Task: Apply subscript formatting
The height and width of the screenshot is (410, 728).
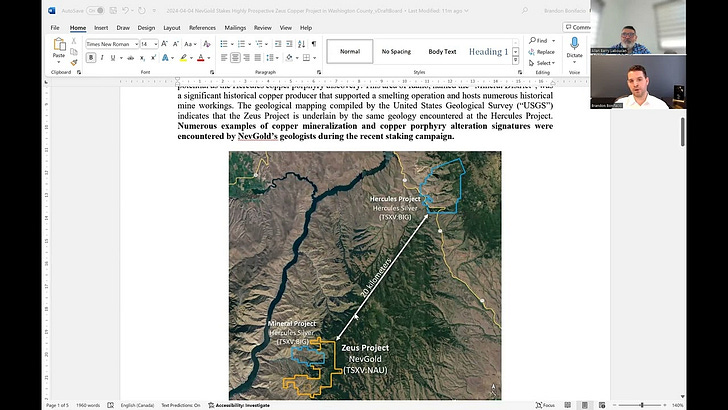Action: (x=142, y=58)
